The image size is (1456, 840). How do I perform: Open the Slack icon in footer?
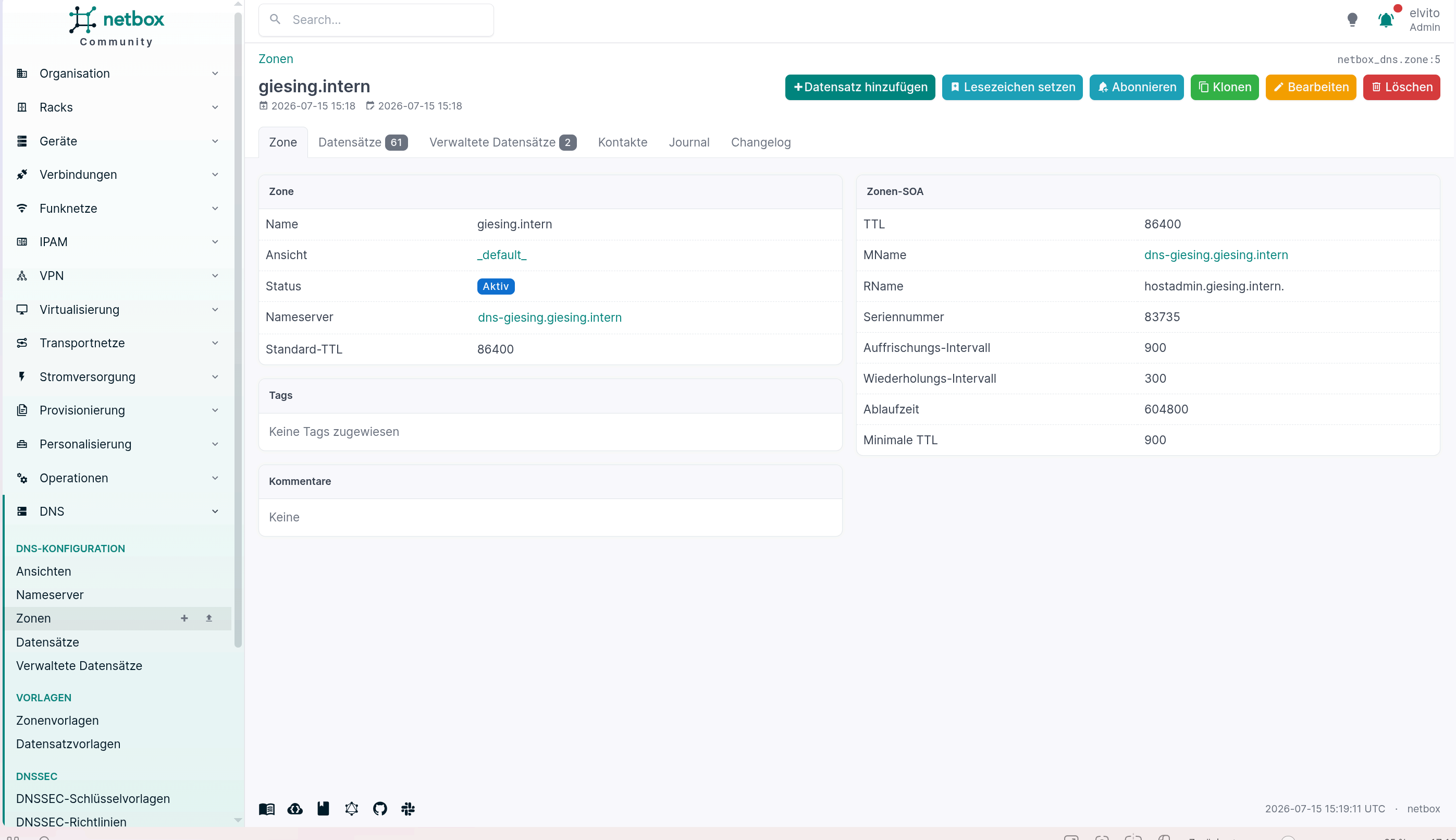pyautogui.click(x=408, y=809)
